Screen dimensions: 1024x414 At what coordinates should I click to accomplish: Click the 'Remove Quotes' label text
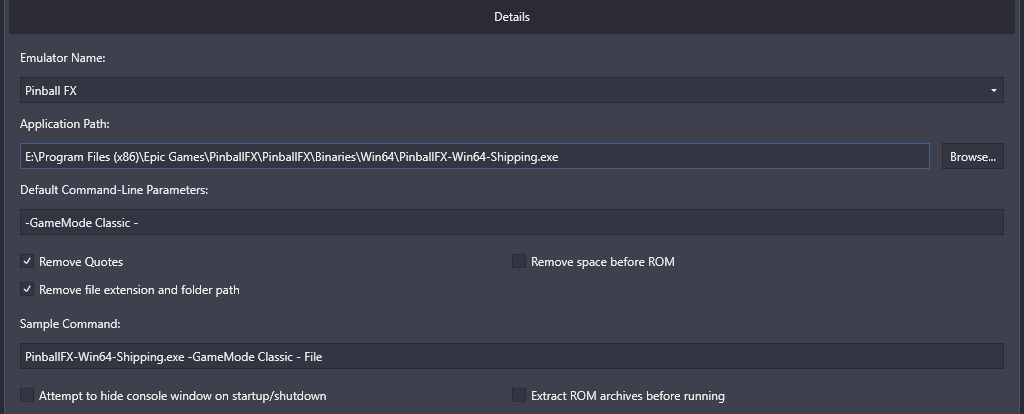click(81, 262)
